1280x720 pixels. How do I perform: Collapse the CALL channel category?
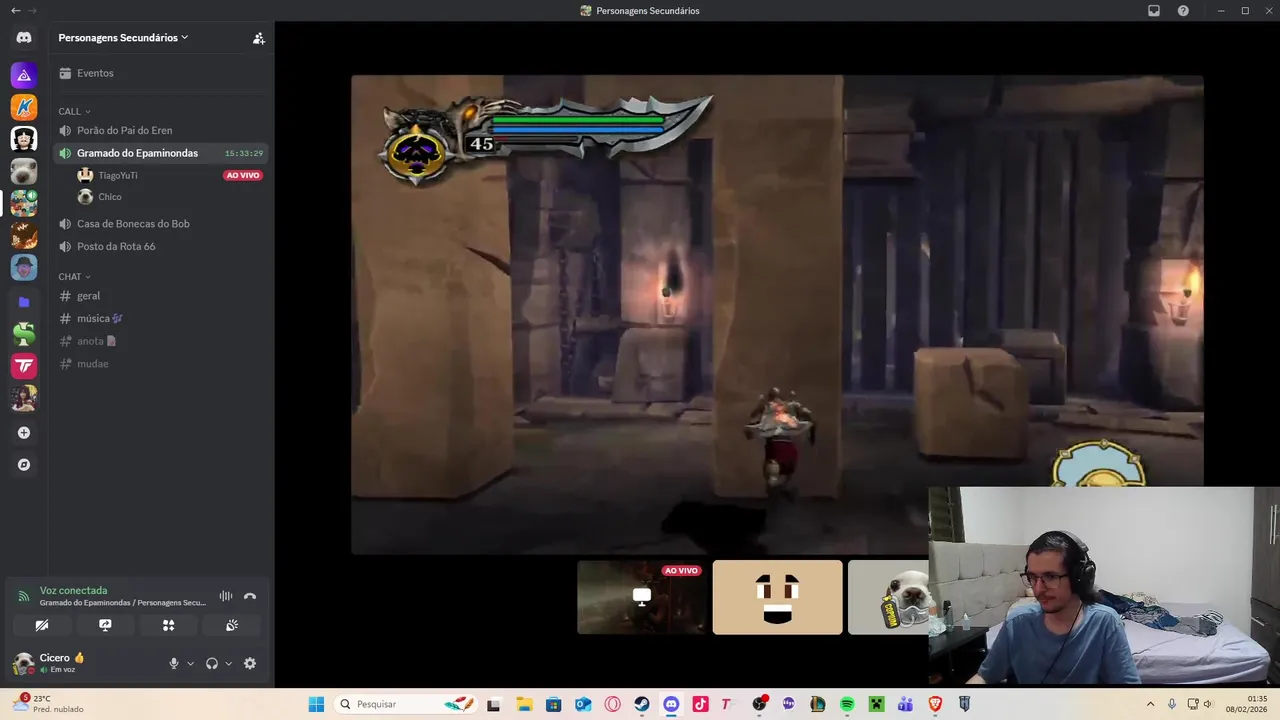tap(74, 111)
